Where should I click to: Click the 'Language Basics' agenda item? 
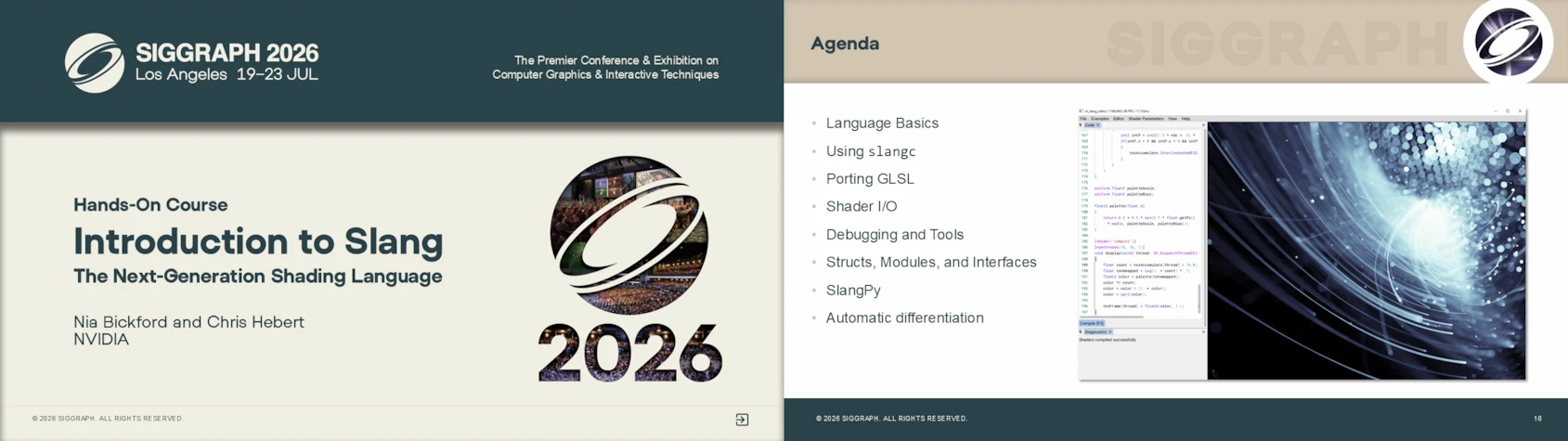882,123
